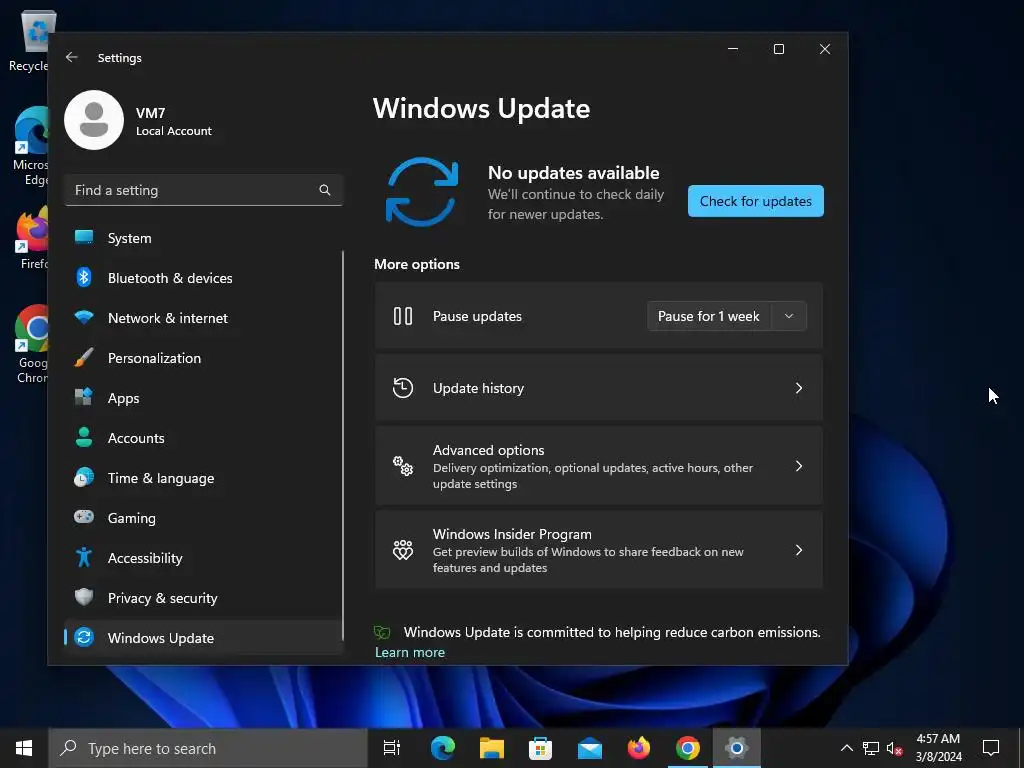Open Firefox from the taskbar
1024x768 pixels.
[x=639, y=748]
